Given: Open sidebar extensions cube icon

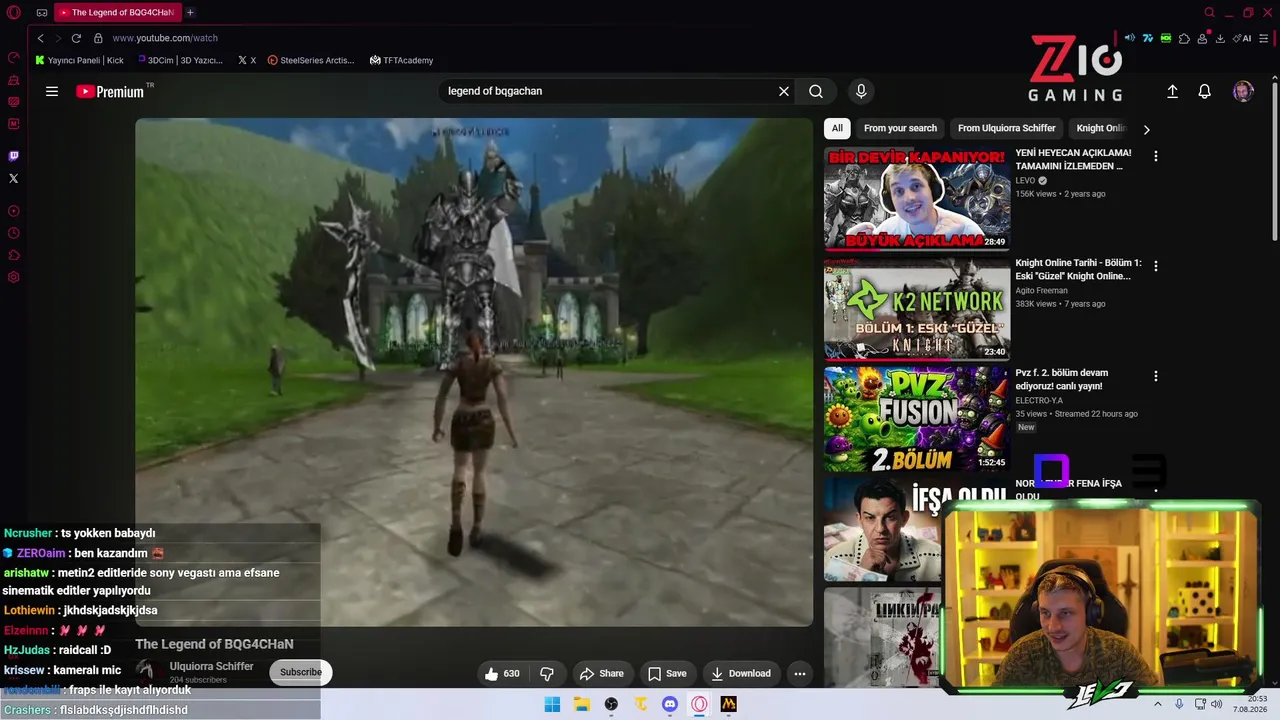Looking at the screenshot, I should [14, 255].
